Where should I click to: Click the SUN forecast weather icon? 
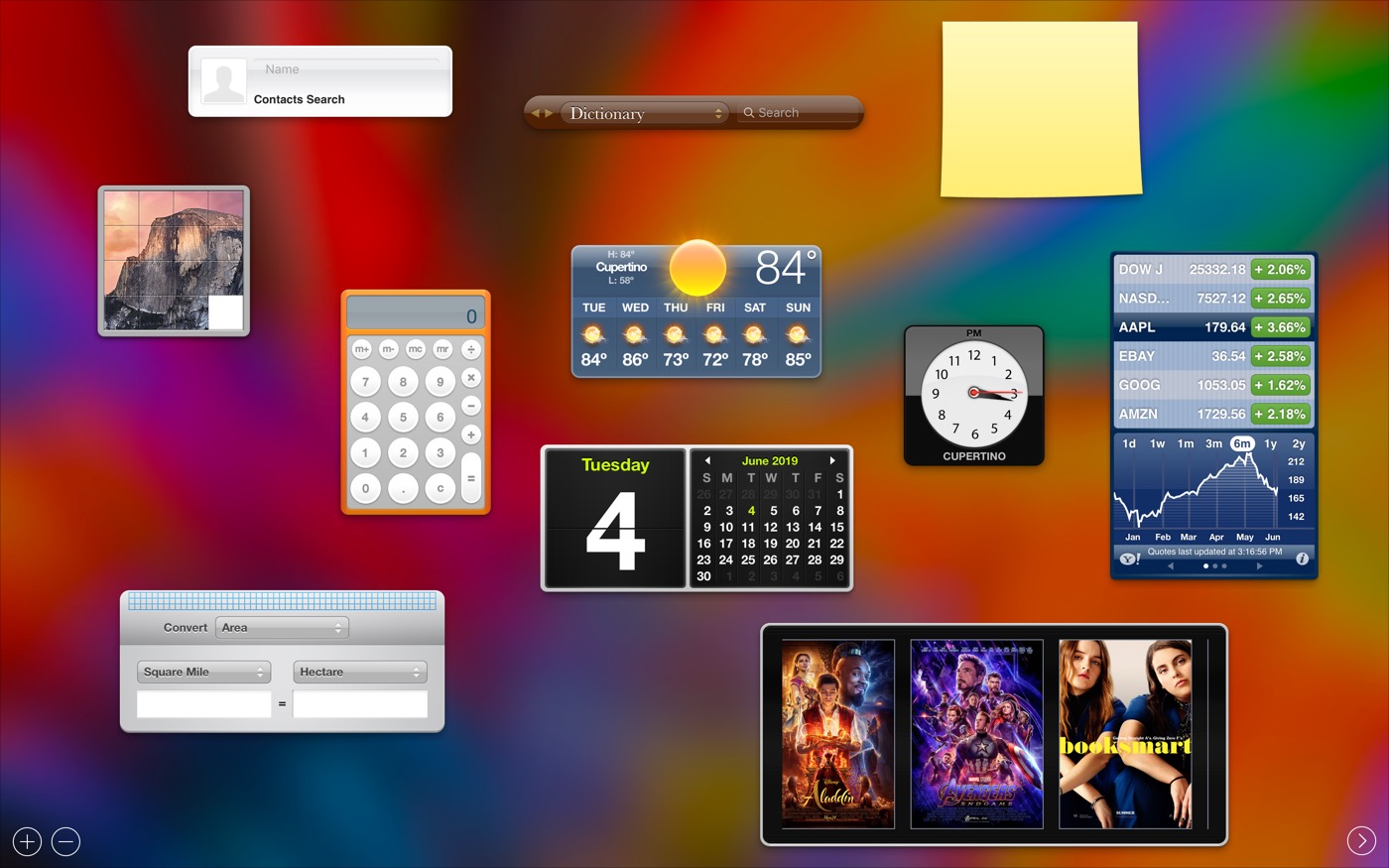point(798,334)
